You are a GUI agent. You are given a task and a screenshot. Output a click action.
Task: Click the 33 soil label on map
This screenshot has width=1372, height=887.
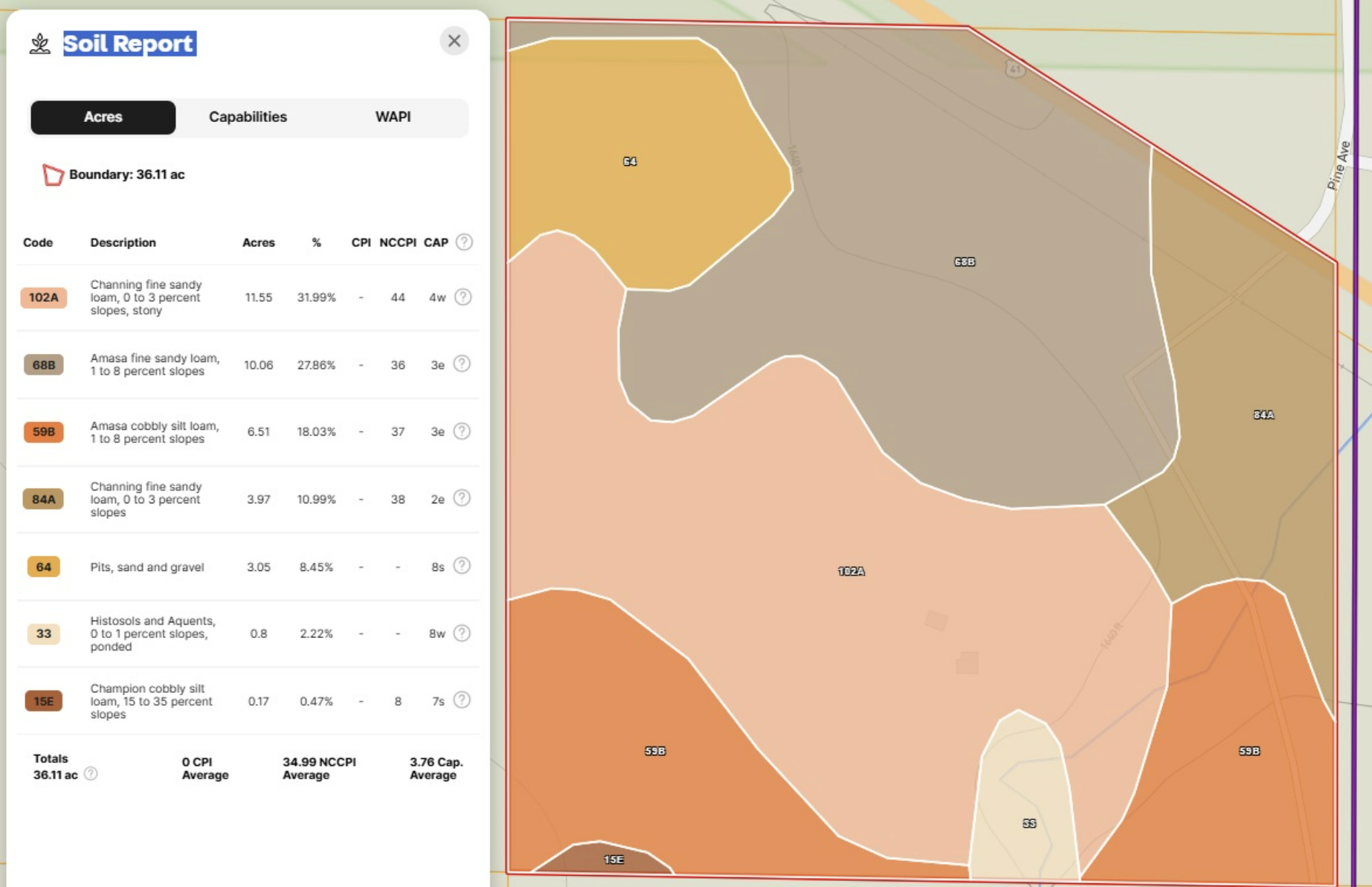(1029, 823)
